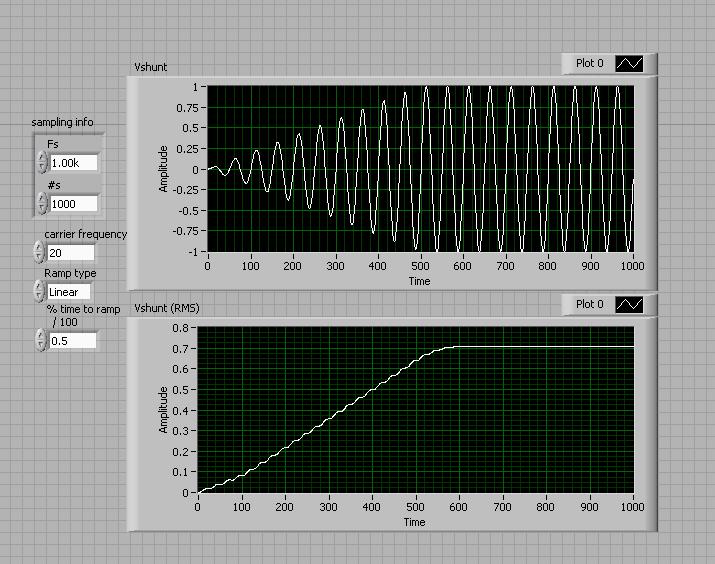
Task: Click the decrement arrow of the Fs control
Action: [x=42, y=167]
